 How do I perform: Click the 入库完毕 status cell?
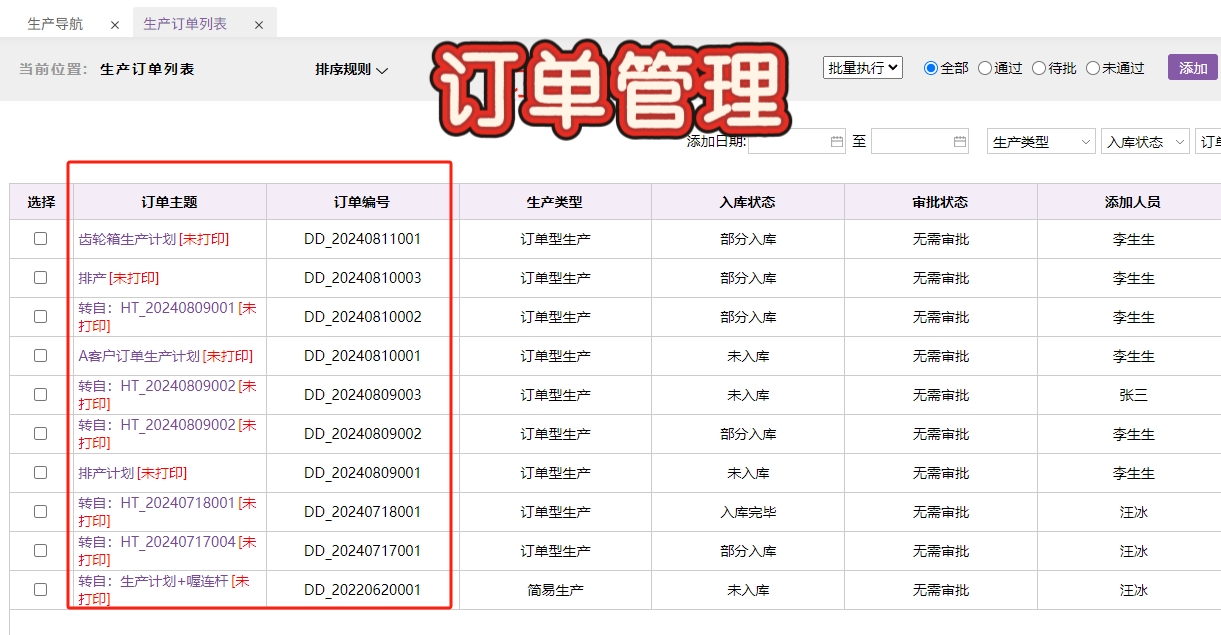pos(748,512)
